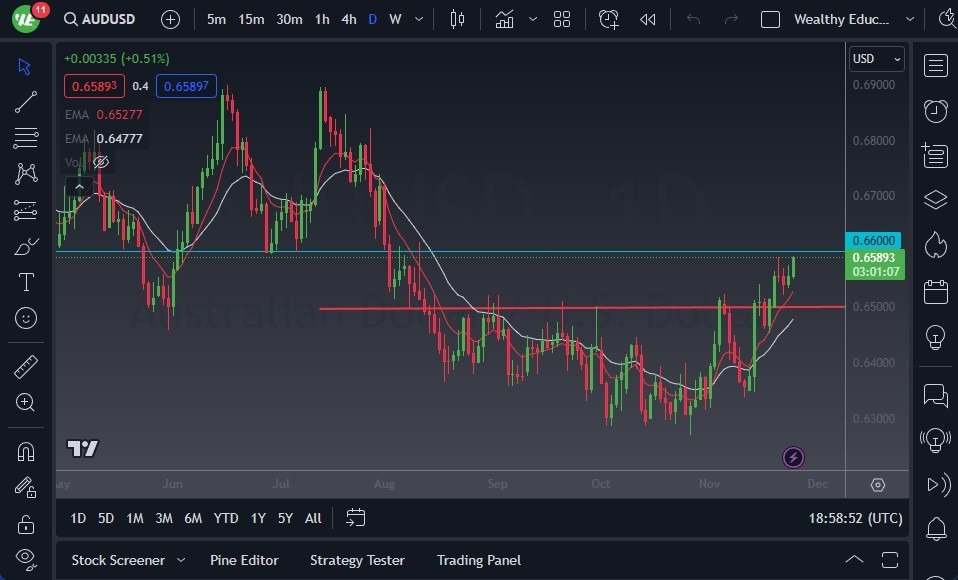This screenshot has height=580, width=958.
Task: Hide all drawings on the chart
Action: (x=25, y=558)
